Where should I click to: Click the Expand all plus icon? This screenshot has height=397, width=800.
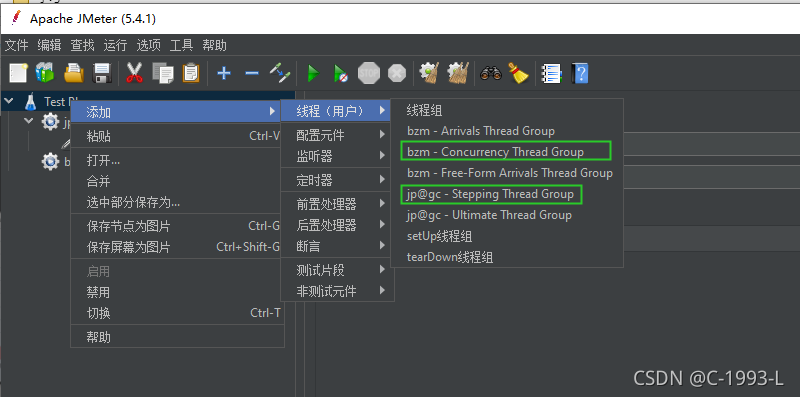[223, 73]
